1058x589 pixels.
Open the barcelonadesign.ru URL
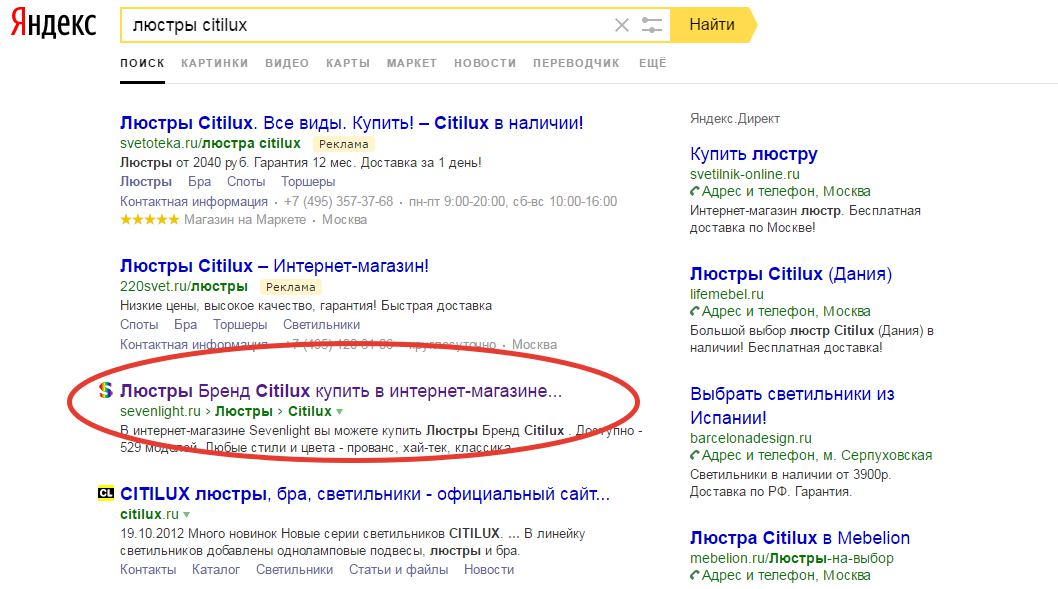[750, 438]
